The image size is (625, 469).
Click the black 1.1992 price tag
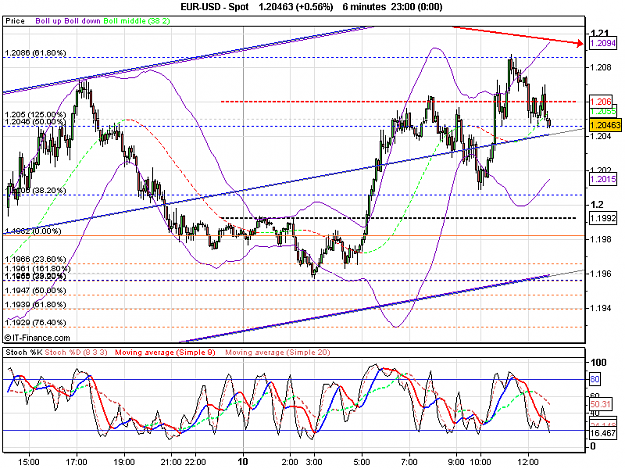[603, 218]
